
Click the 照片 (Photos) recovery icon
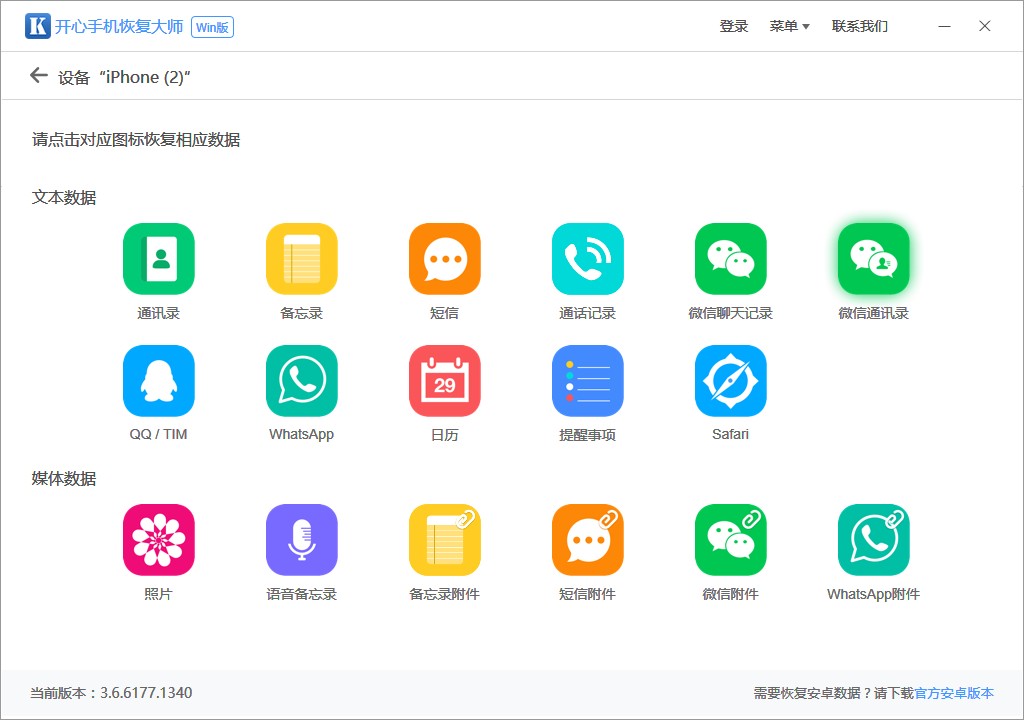pos(158,539)
